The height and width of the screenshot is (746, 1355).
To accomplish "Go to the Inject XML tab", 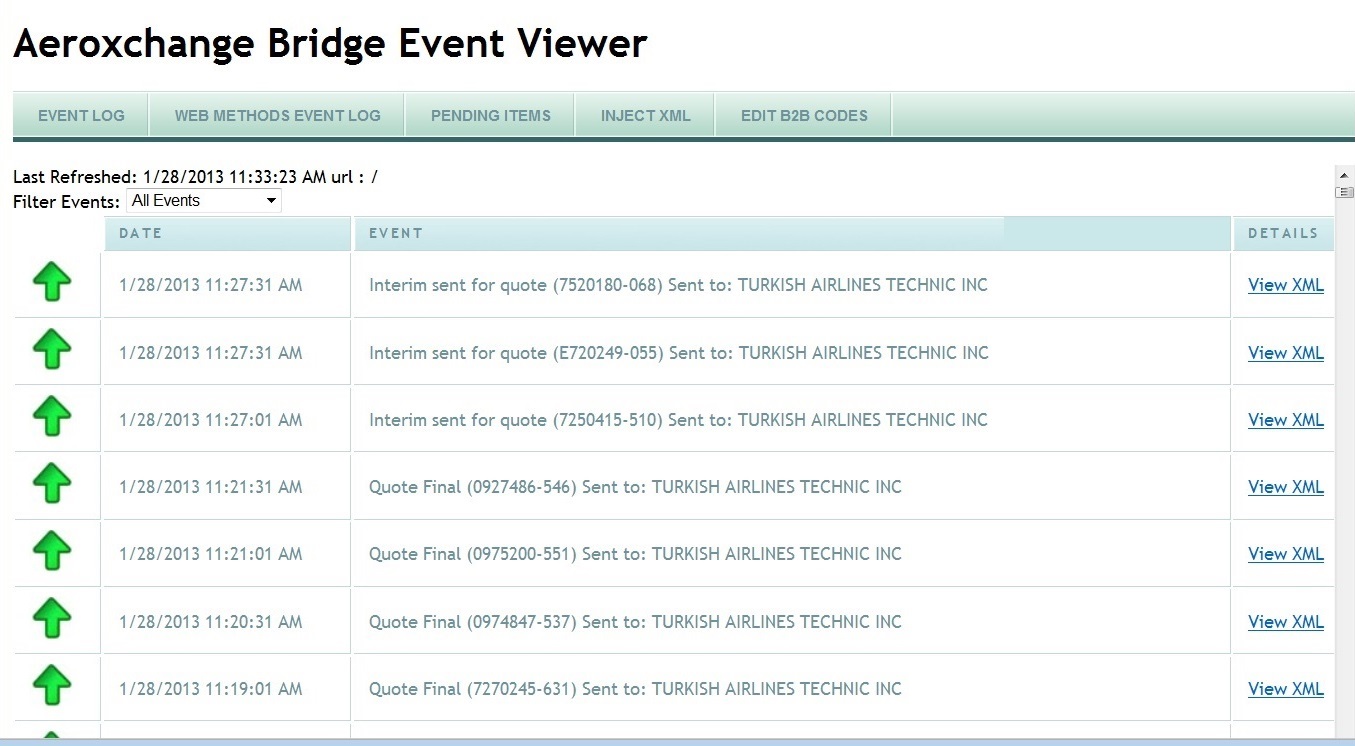I will point(645,115).
